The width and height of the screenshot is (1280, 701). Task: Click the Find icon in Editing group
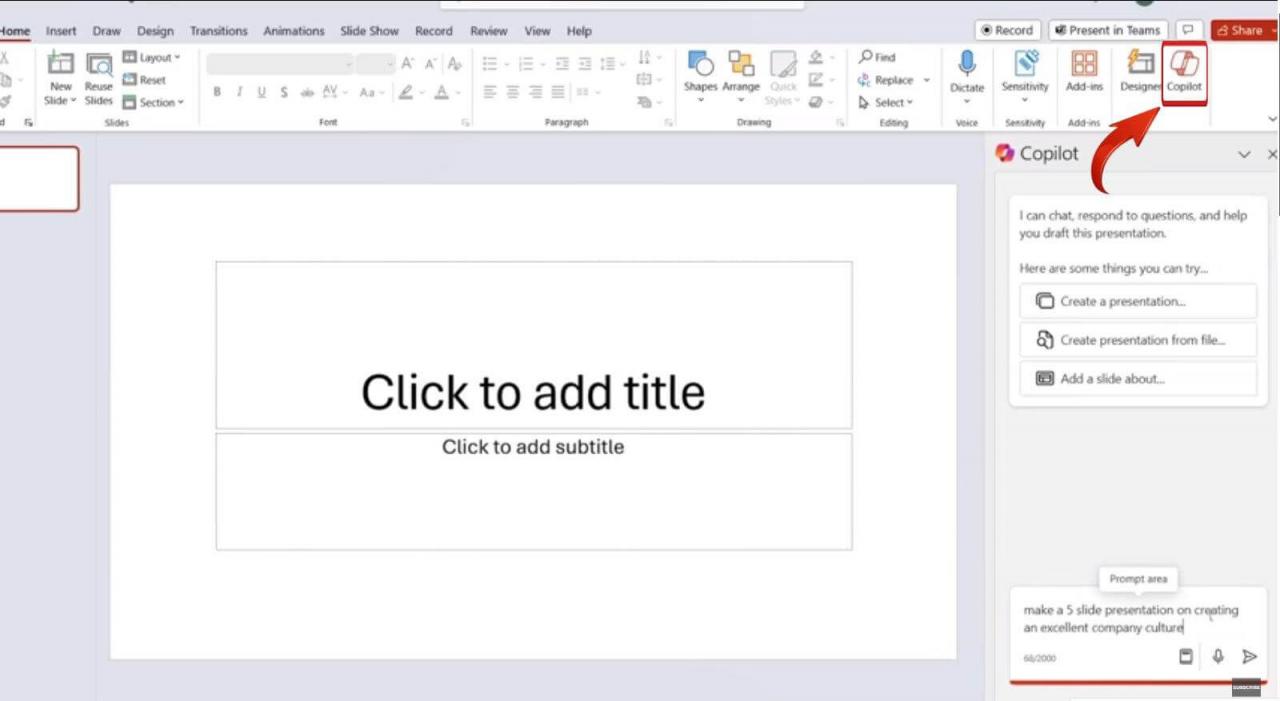pyautogui.click(x=878, y=57)
